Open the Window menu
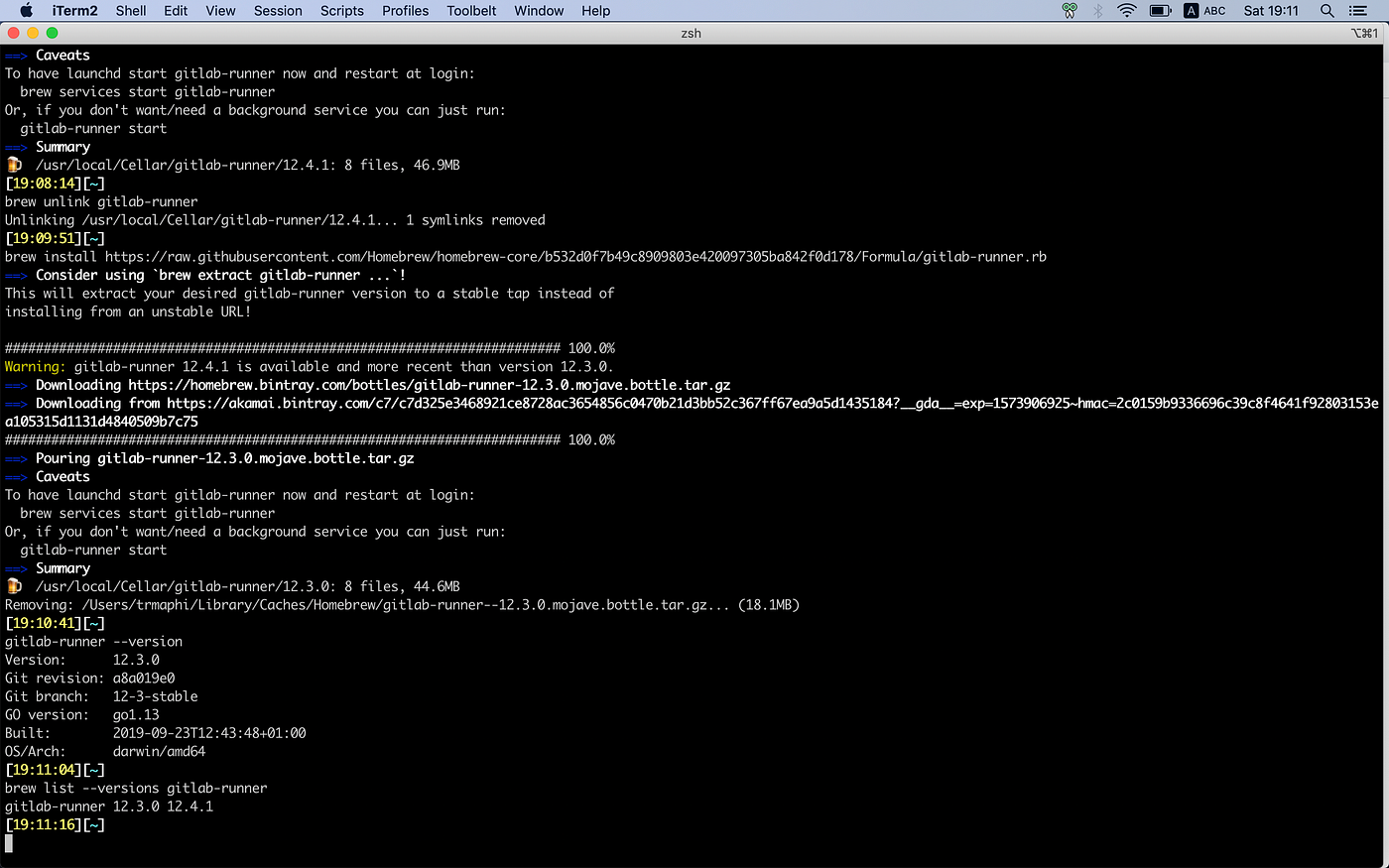This screenshot has height=868, width=1389. tap(539, 10)
